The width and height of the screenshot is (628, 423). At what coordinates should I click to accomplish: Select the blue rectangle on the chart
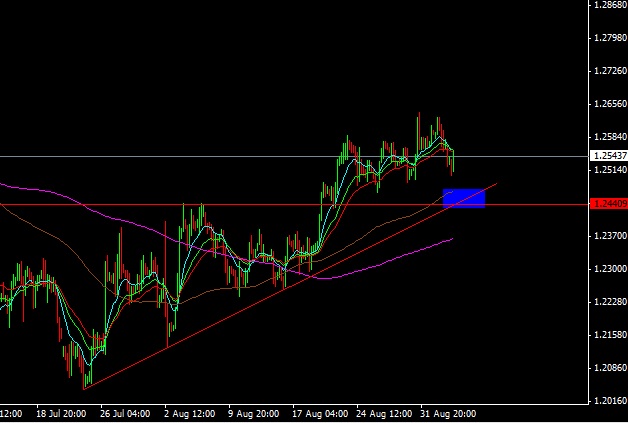pos(464,198)
